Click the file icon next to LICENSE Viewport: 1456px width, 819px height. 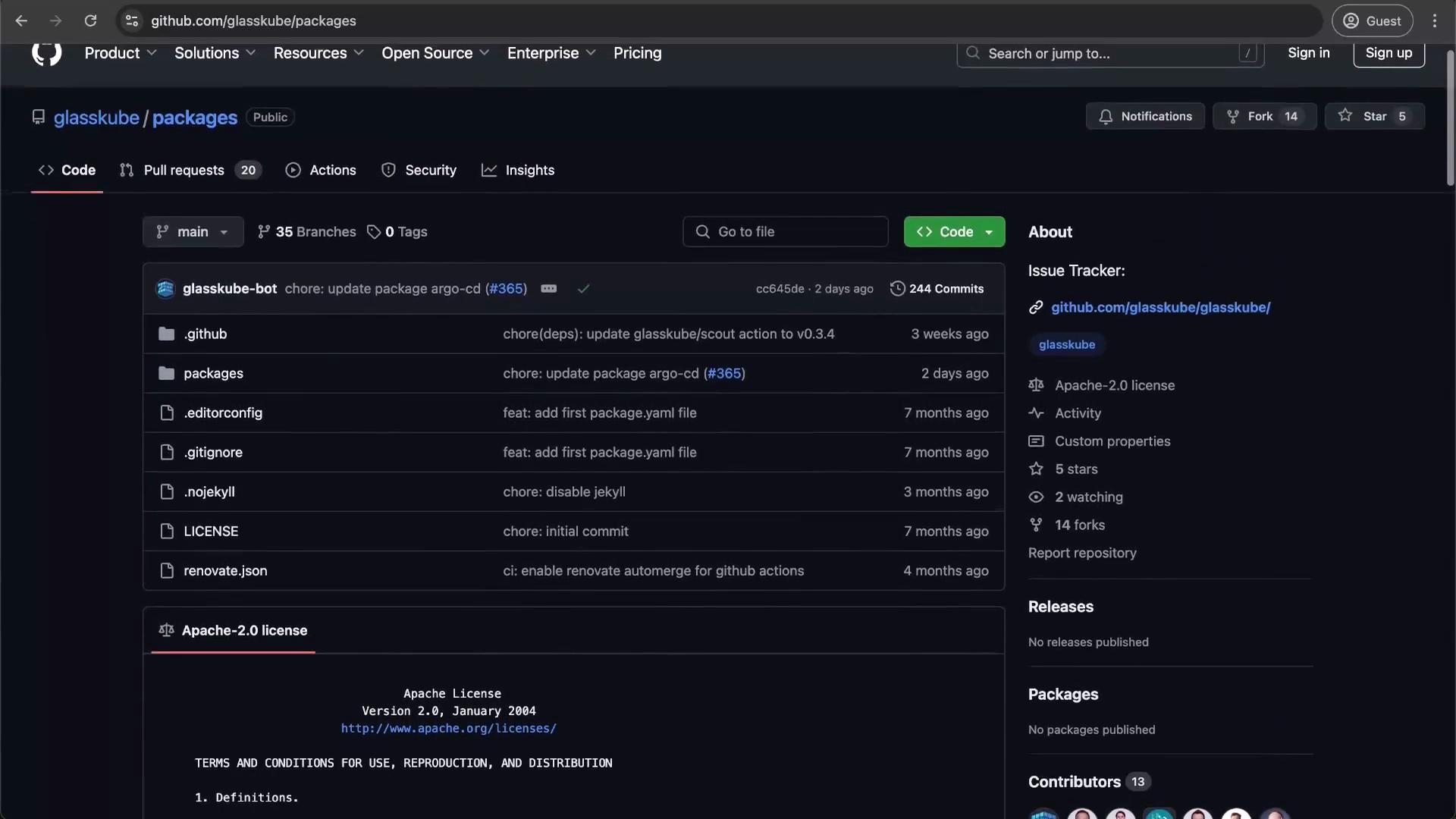[167, 531]
